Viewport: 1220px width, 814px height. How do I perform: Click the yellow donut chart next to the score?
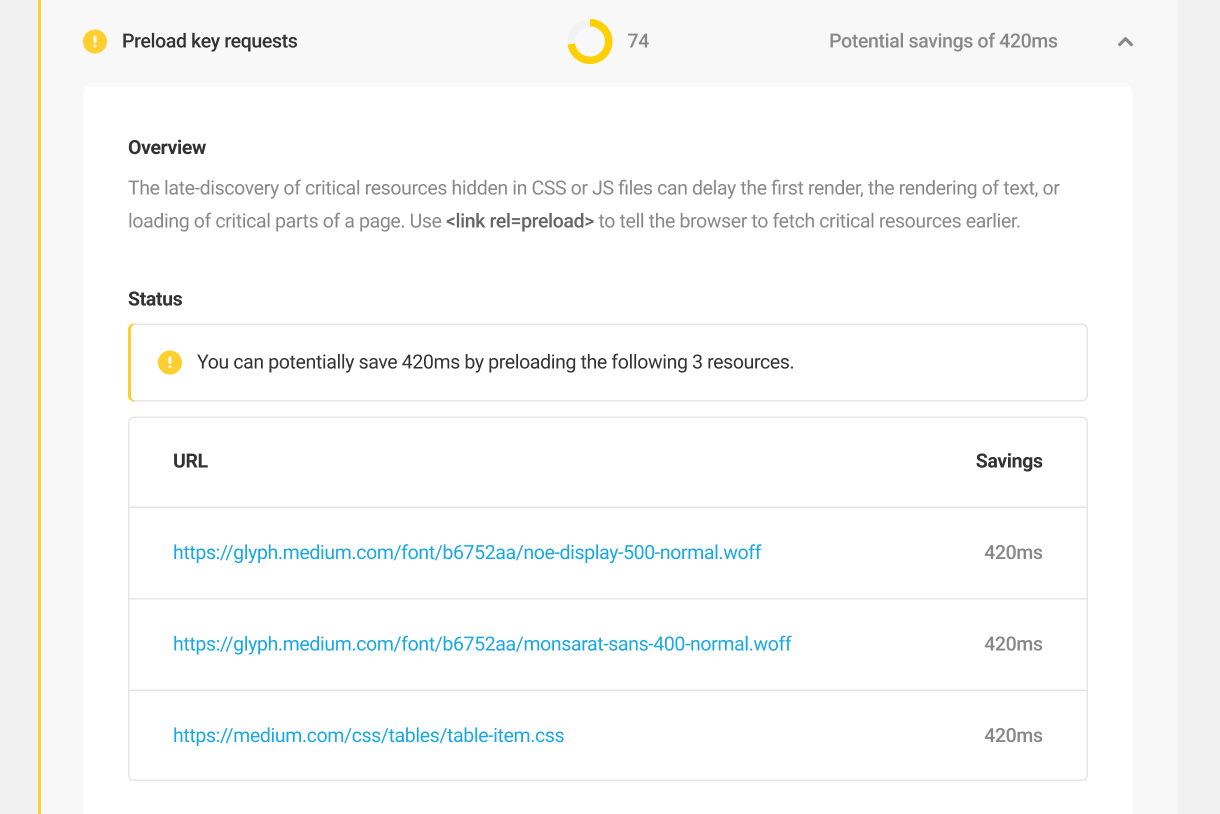coord(590,41)
